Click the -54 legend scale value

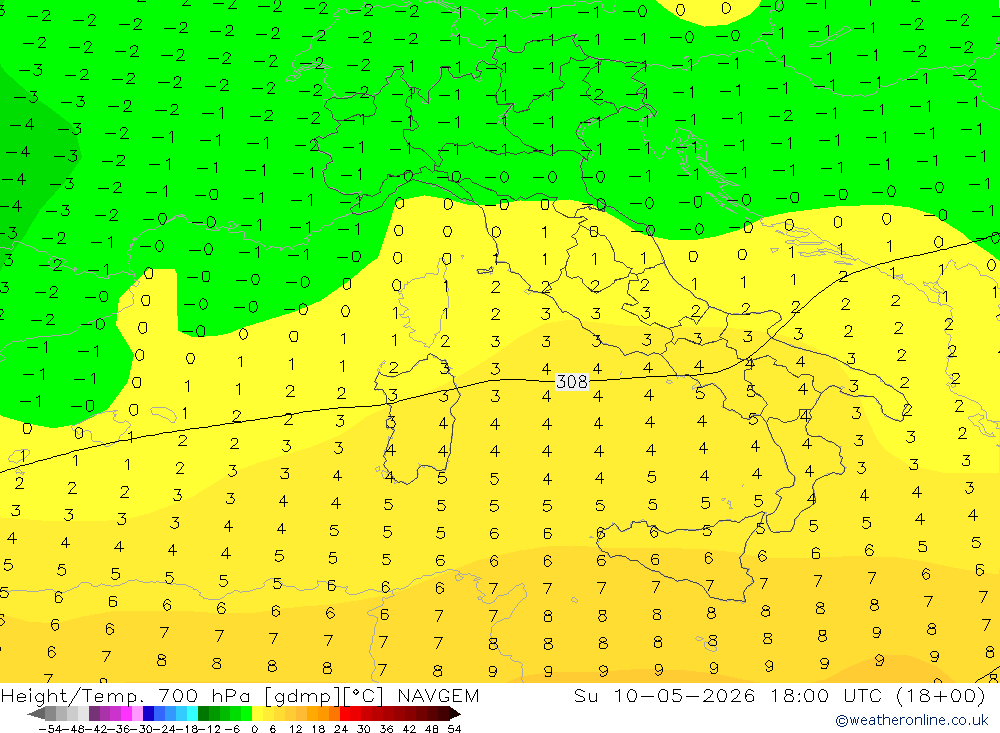pyautogui.click(x=50, y=729)
